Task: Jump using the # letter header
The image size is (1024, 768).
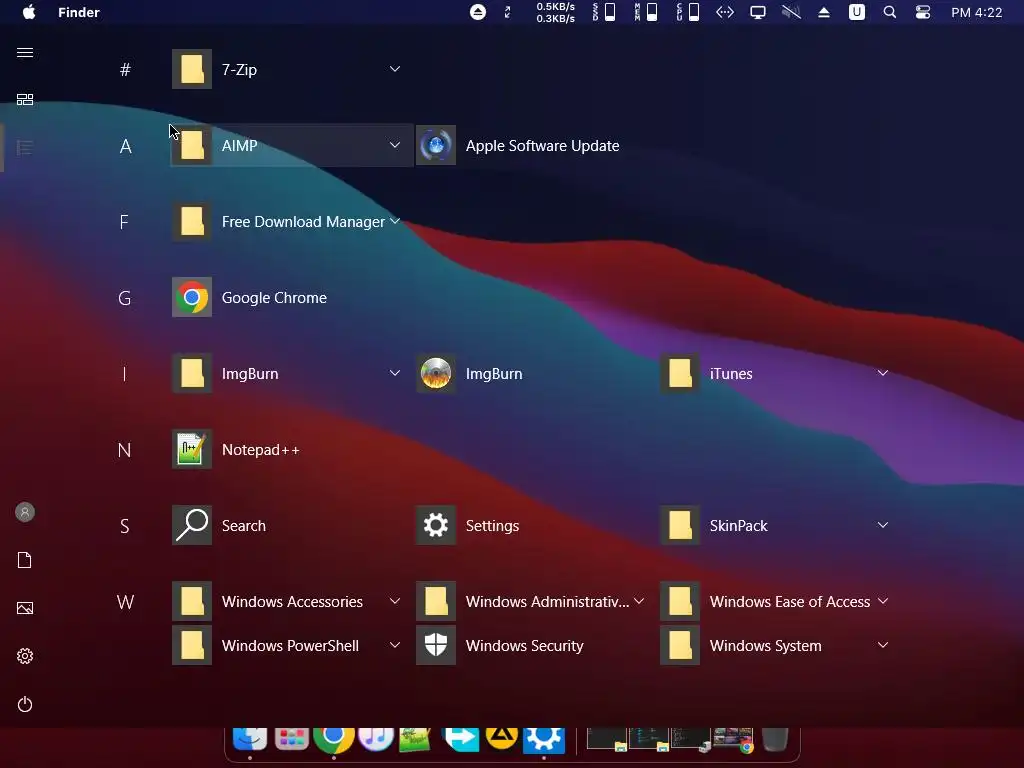Action: [125, 69]
